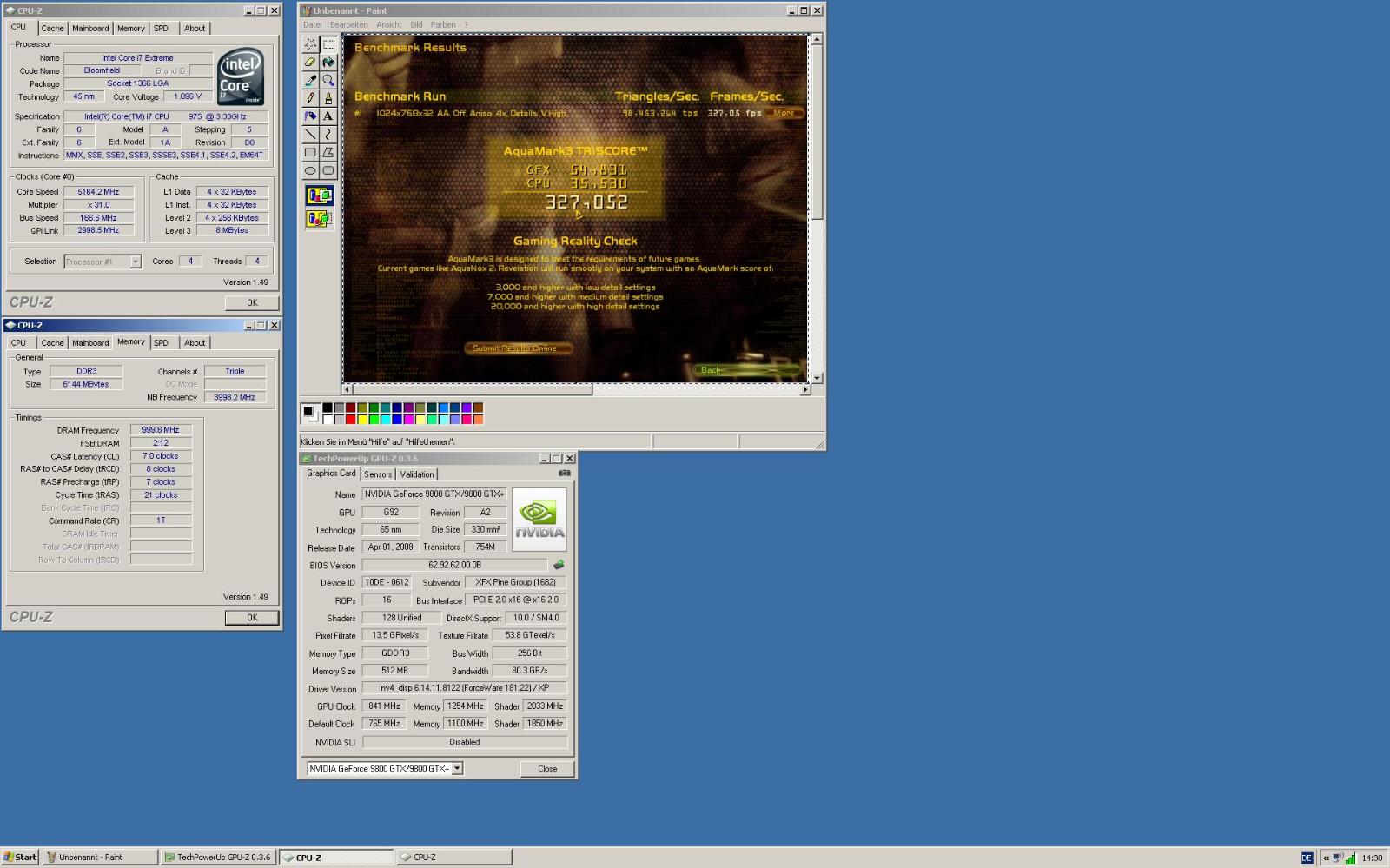The width and height of the screenshot is (1390, 868).
Task: Select the Ellipse tool in Paint
Action: pyautogui.click(x=310, y=171)
